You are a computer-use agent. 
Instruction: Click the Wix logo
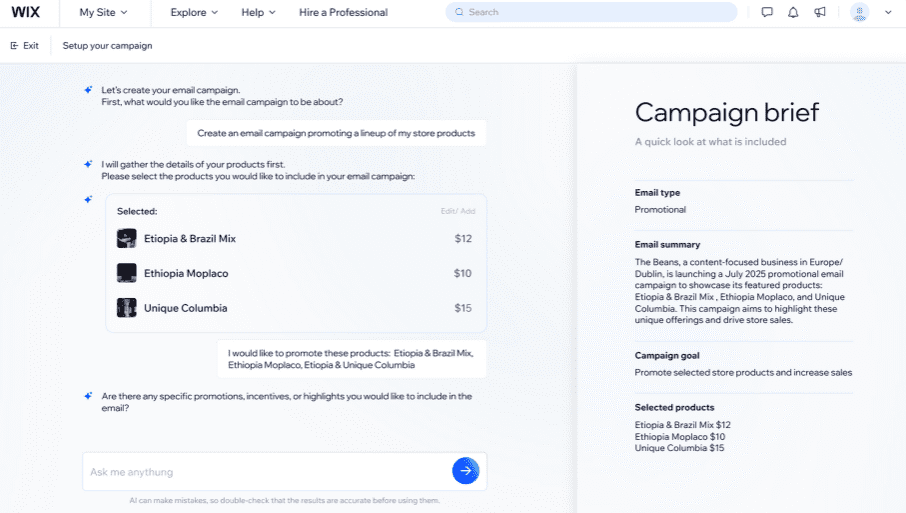click(x=26, y=13)
